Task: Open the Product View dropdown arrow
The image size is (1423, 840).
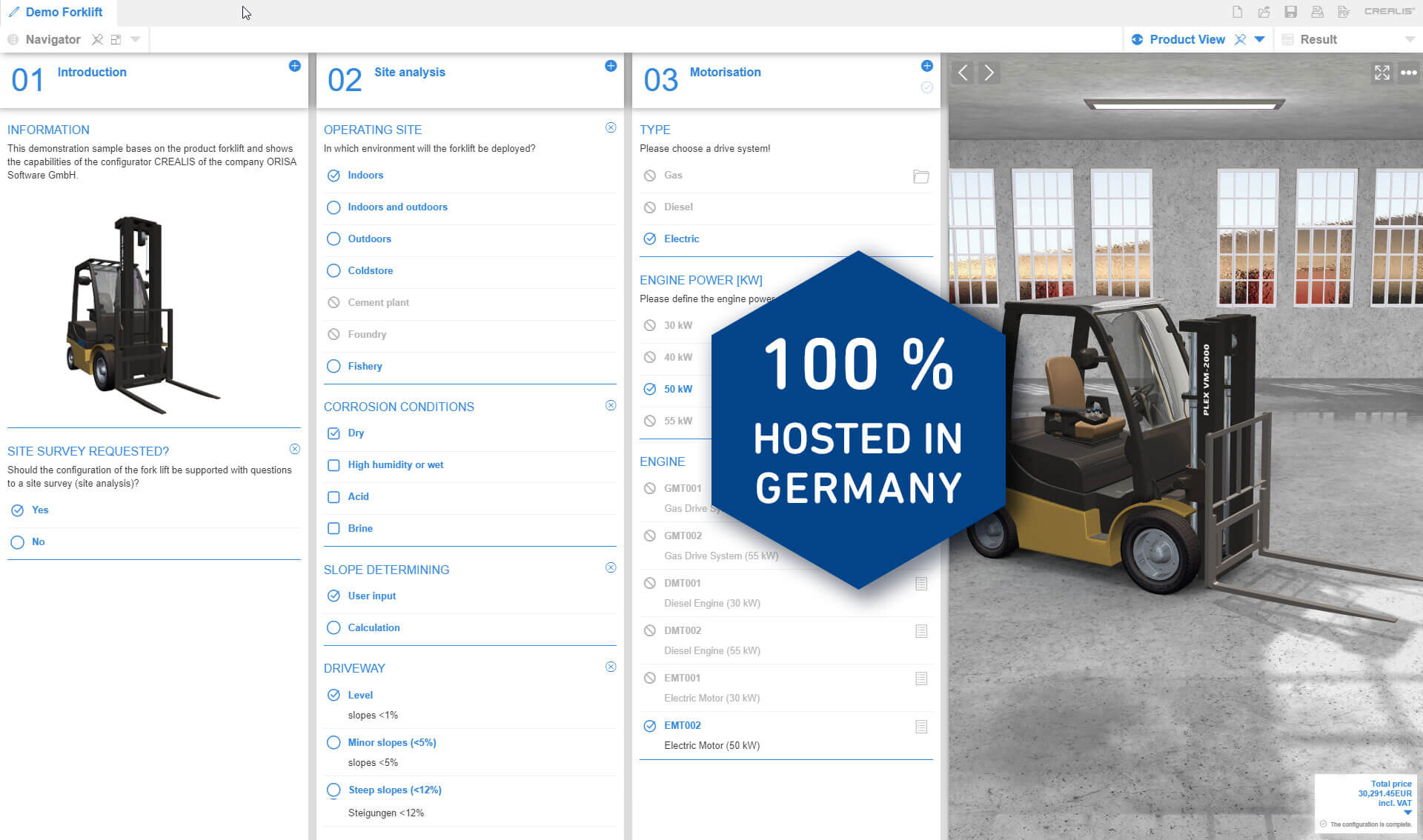Action: tap(1259, 39)
